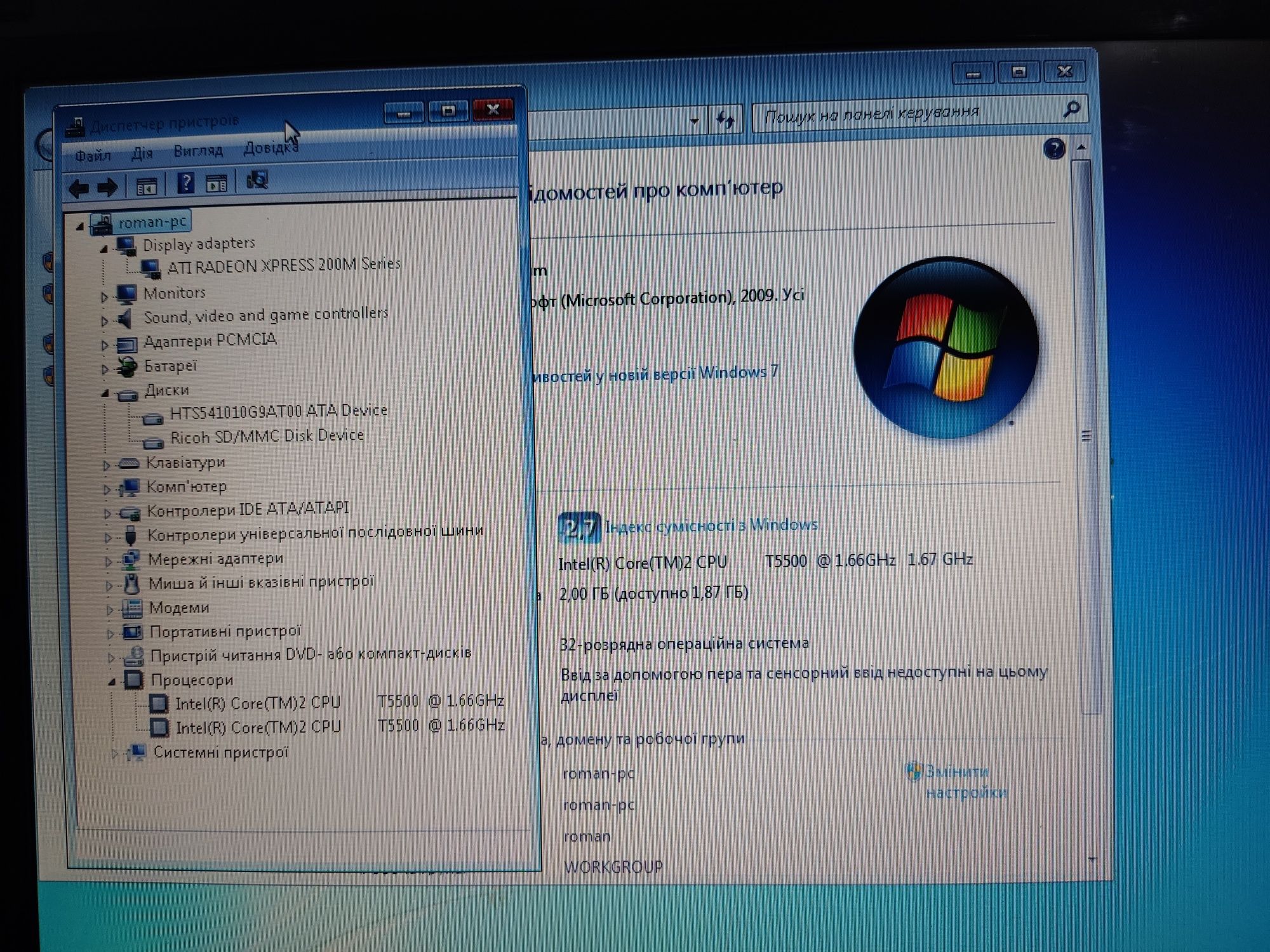Click the second Intel Core2 T5500 processor icon

coord(159,727)
